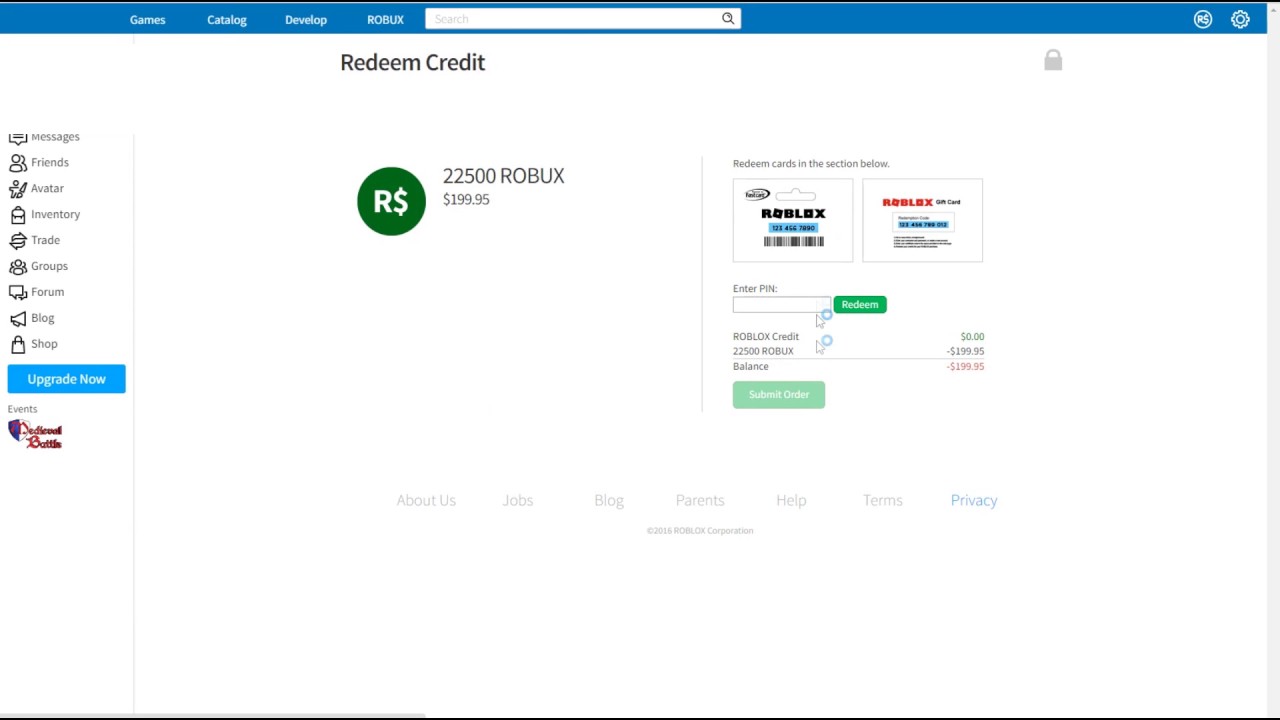This screenshot has height=720, width=1280.
Task: Go to Trade in the sidebar
Action: coord(45,240)
